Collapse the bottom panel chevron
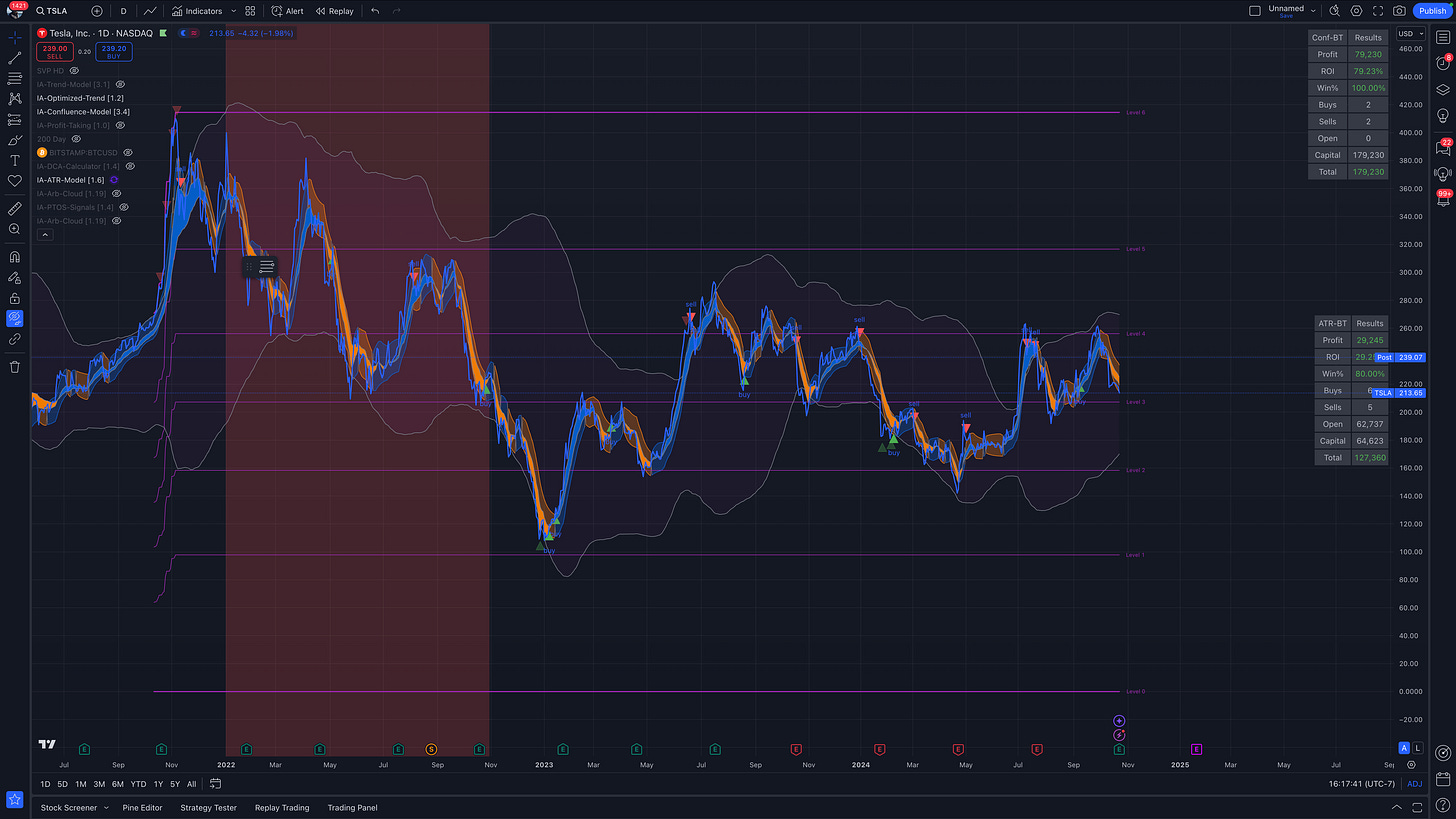Screen dimensions: 1456x819 click(1398, 807)
